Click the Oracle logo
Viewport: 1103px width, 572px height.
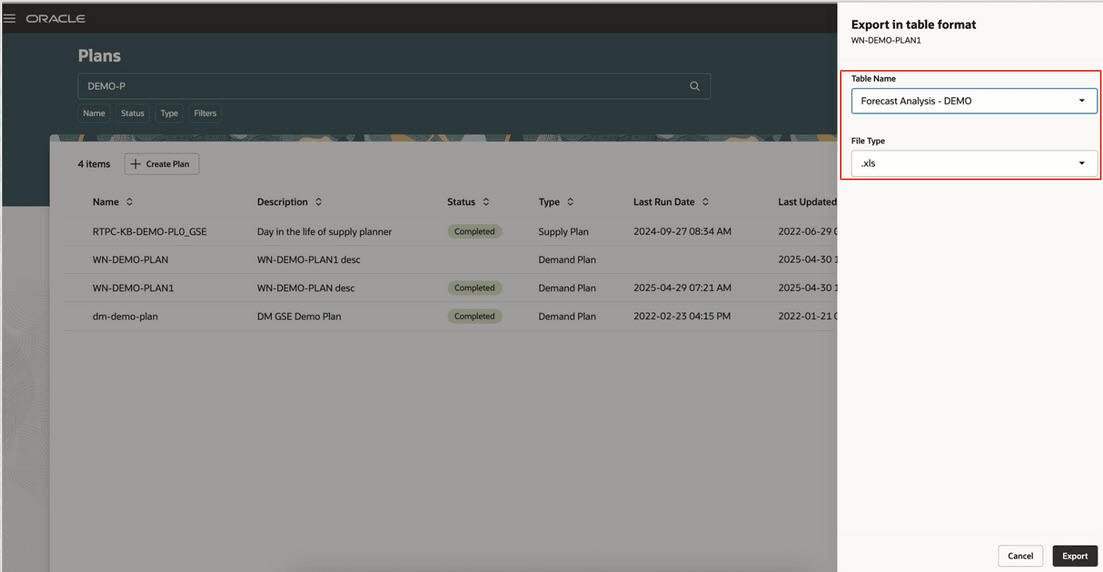[56, 18]
